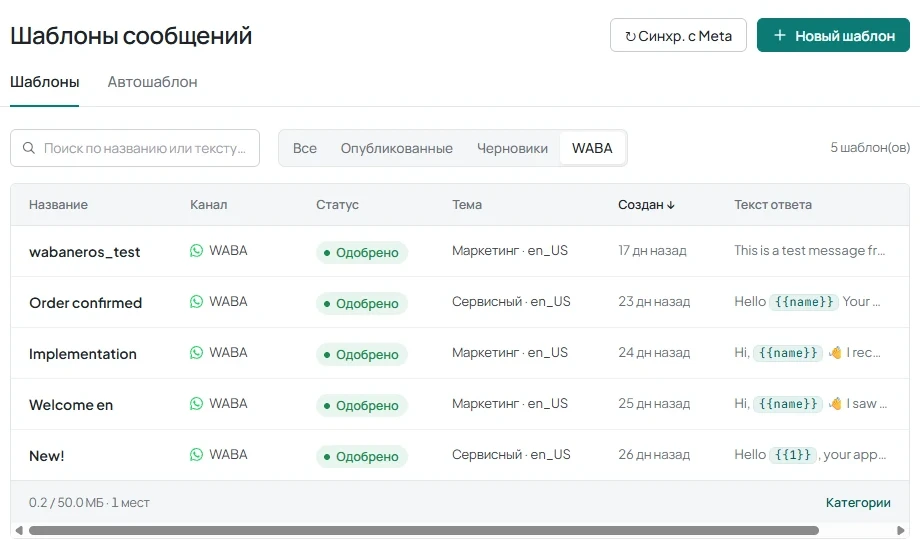
Task: Click Маркетинг · en_US in wabaneros_test row
Action: (510, 251)
